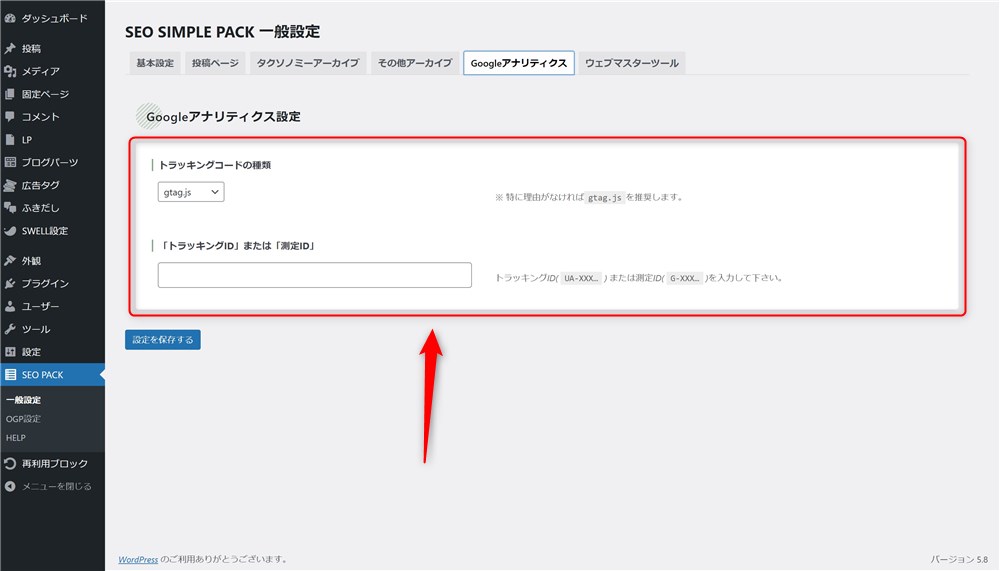The height and width of the screenshot is (571, 1000).
Task: Open the コメント menu item
Action: pos(52,117)
